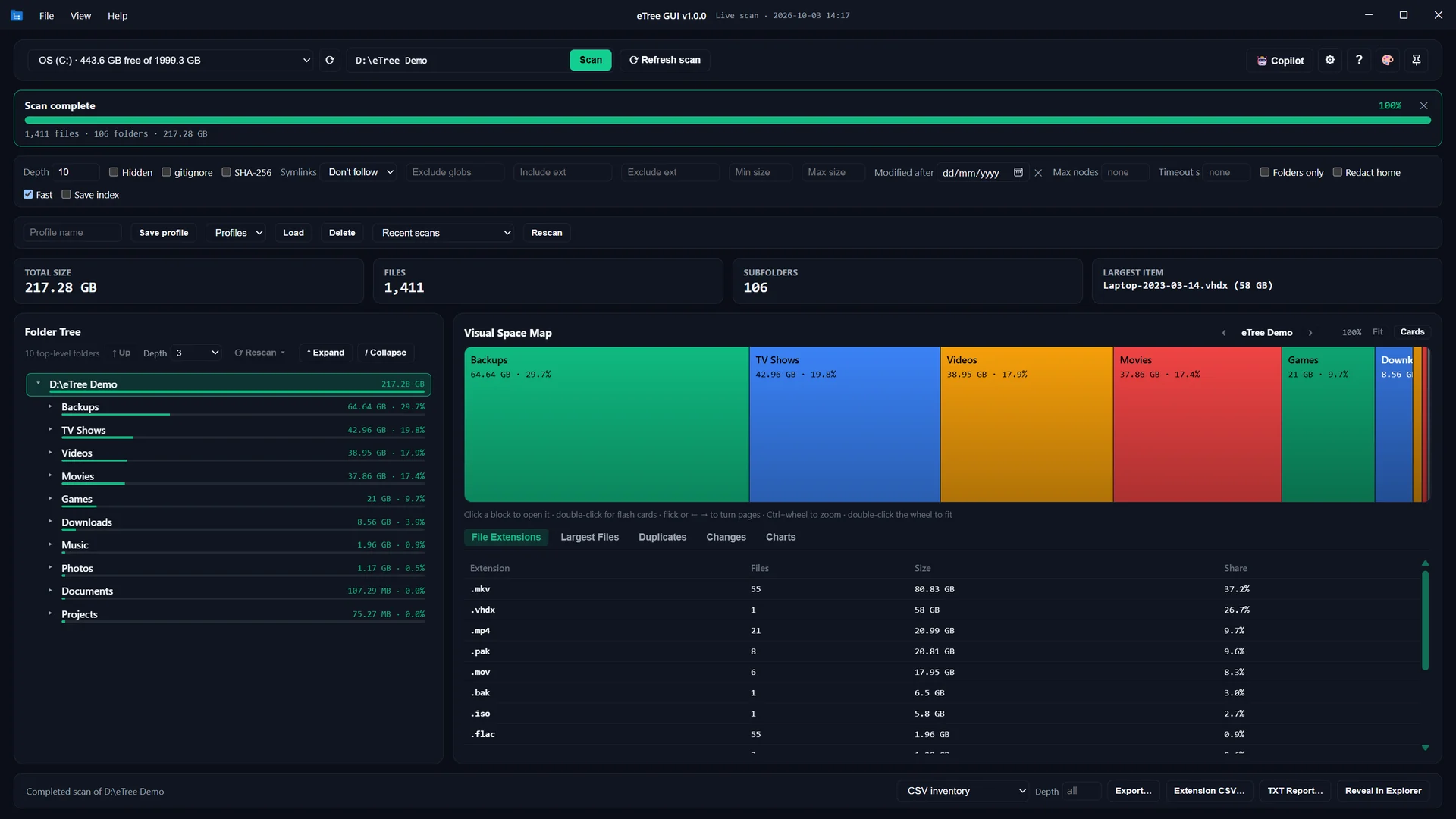
Task: Expand the Backups folder node
Action: pos(50,406)
